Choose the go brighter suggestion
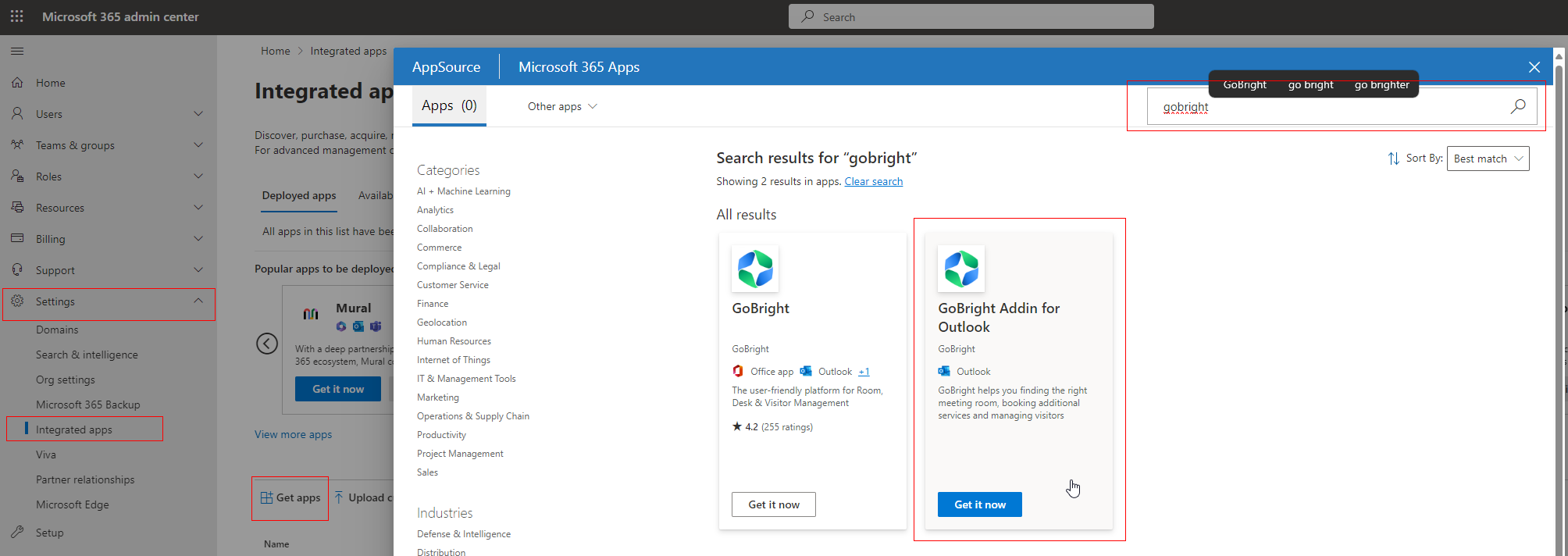 pyautogui.click(x=1382, y=84)
